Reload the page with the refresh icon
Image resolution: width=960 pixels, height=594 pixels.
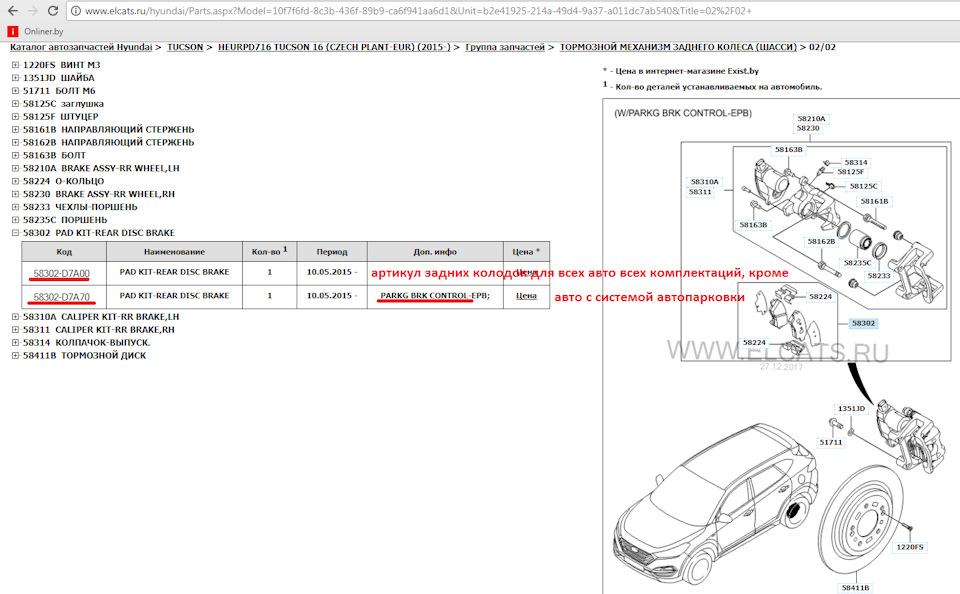pyautogui.click(x=53, y=11)
